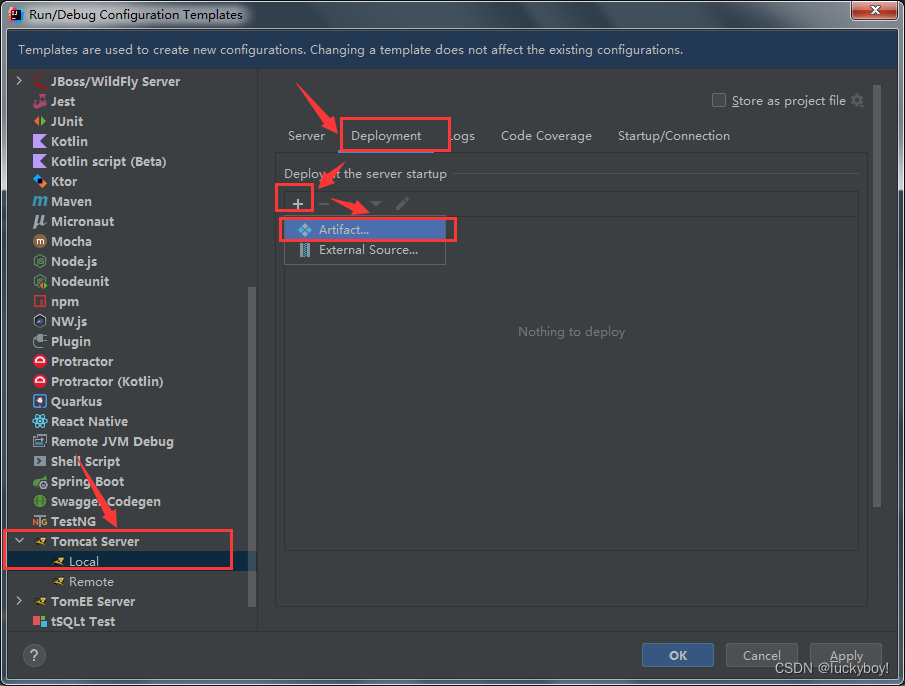Click the npm template icon
905x686 pixels.
(40, 301)
